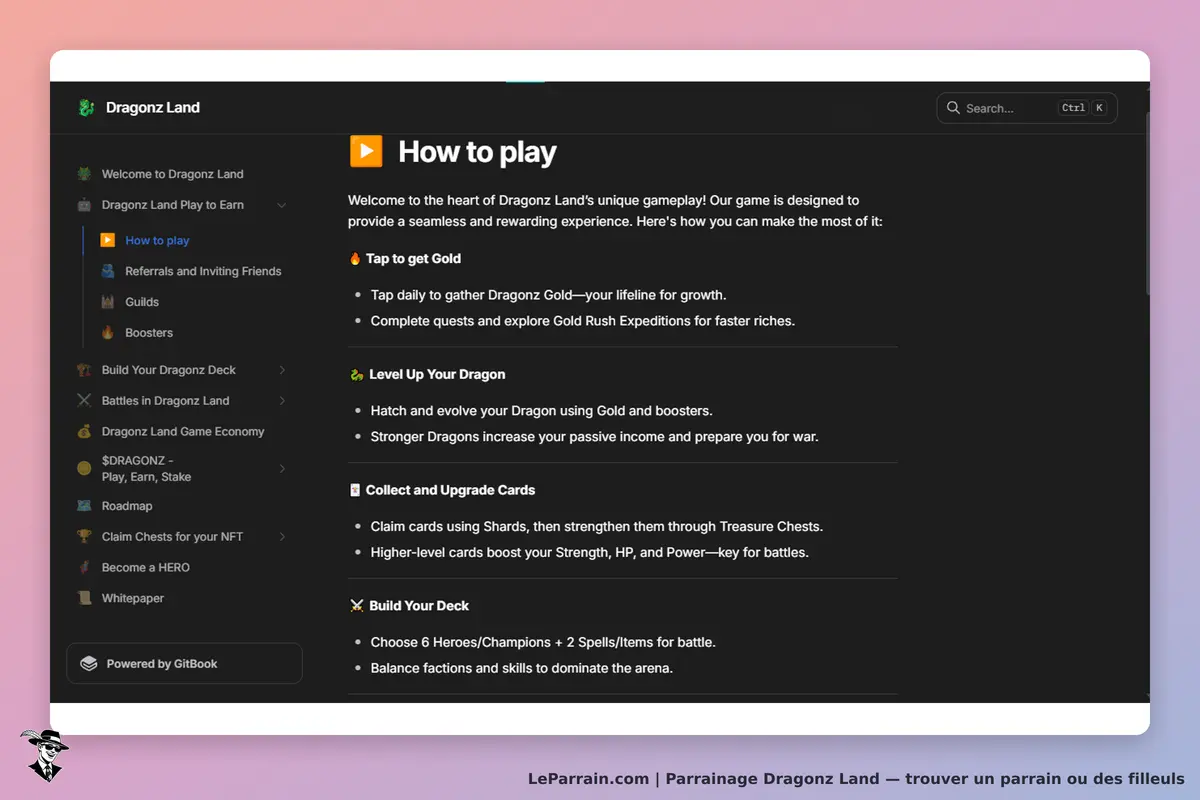The image size is (1200, 800).
Task: Click the robot icon beside Play to Earn
Action: pyautogui.click(x=84, y=205)
